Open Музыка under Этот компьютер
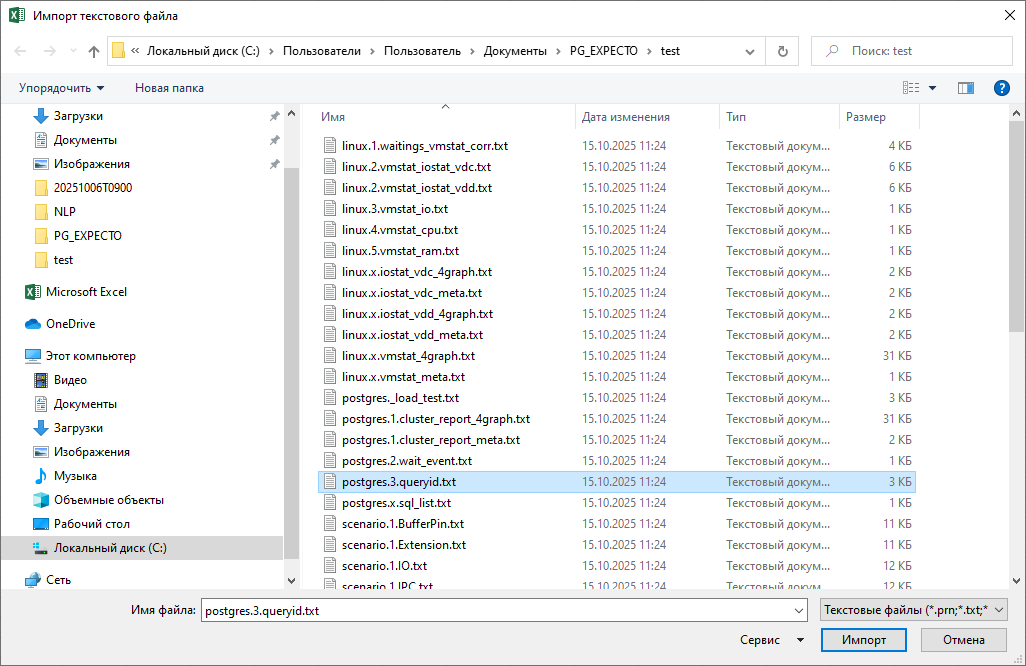1026x666 pixels. [x=75, y=476]
